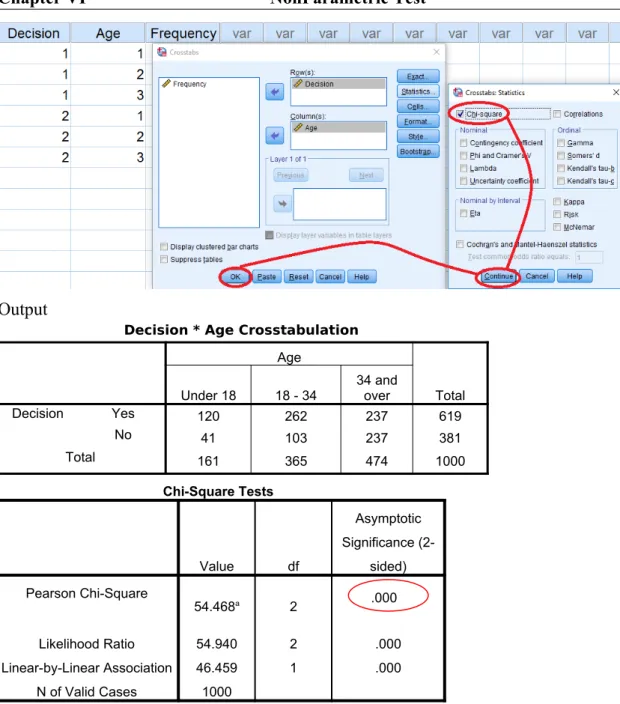Click the Continue button in Statistics dialog
The image size is (620, 704).
pyautogui.click(x=498, y=276)
